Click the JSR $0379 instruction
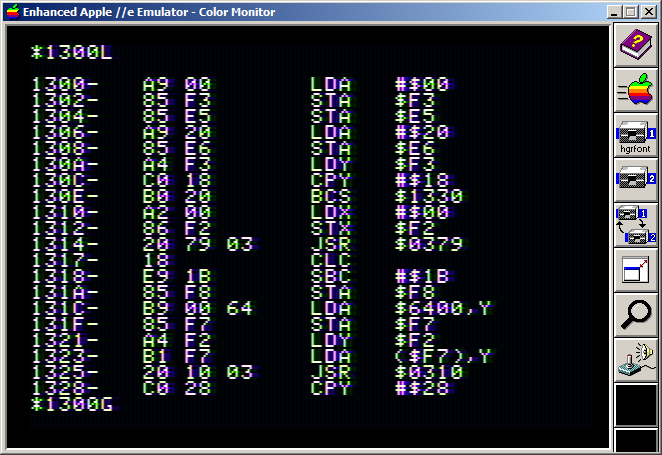662x455 pixels. tap(387, 244)
